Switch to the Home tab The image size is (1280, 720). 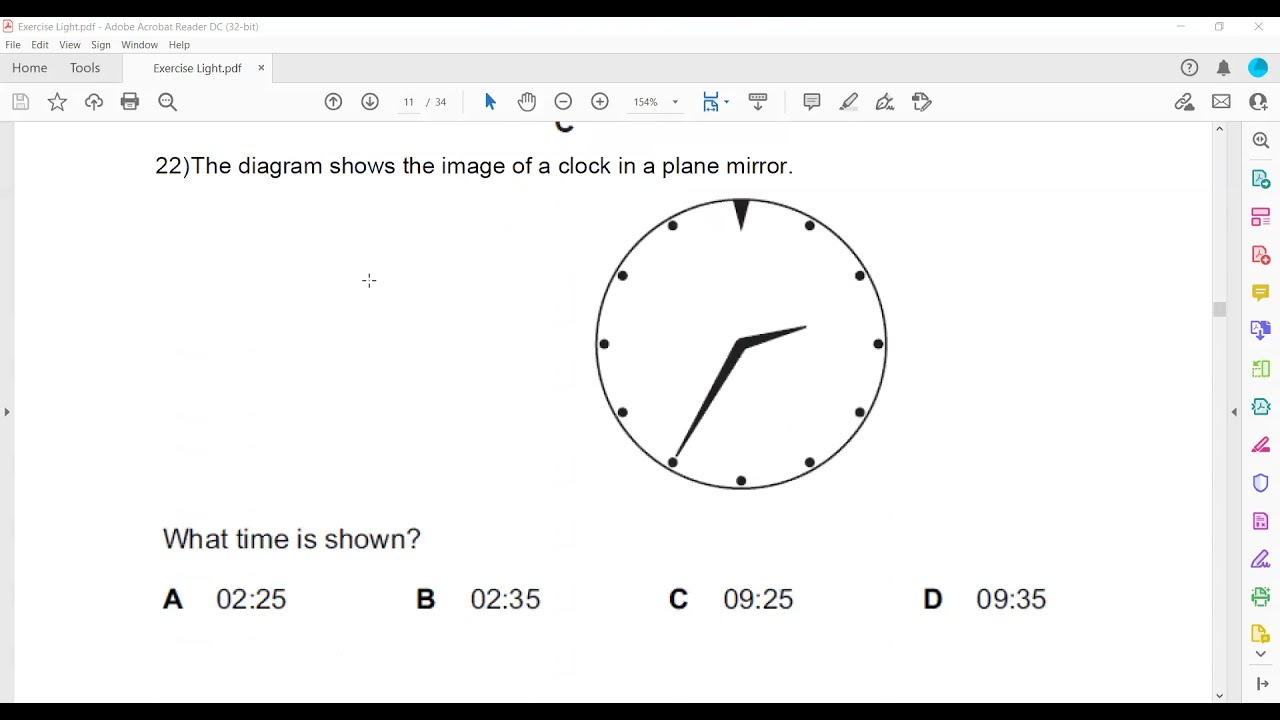pyautogui.click(x=30, y=68)
